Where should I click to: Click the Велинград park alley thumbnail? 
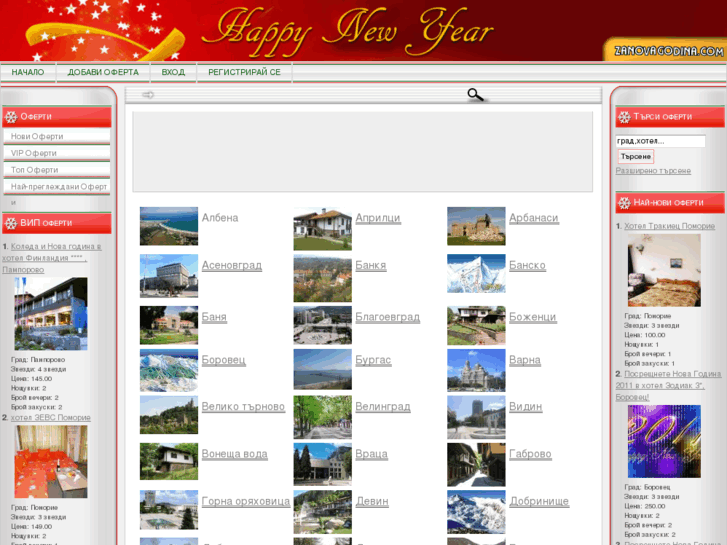pos(323,417)
